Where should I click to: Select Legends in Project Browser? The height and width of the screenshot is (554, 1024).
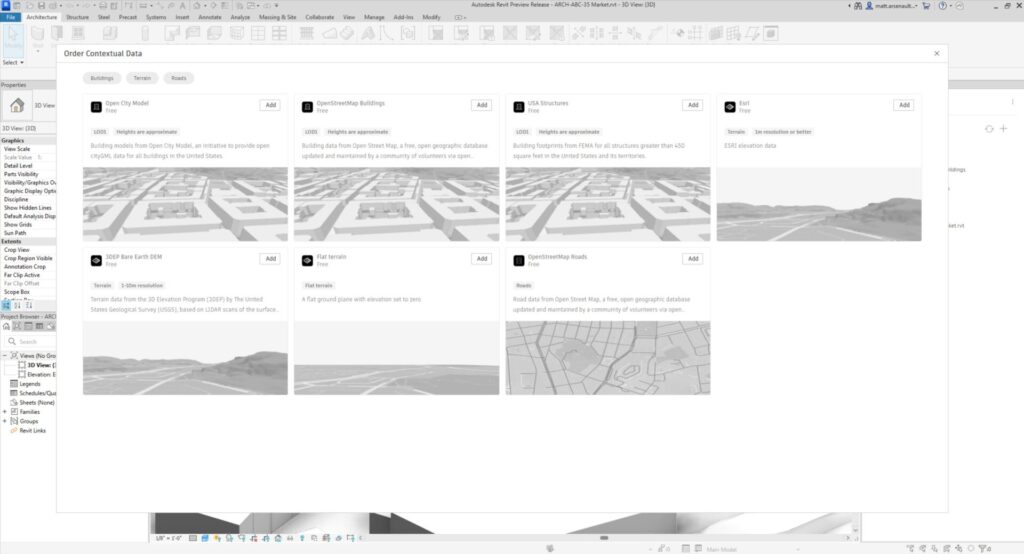(30, 384)
